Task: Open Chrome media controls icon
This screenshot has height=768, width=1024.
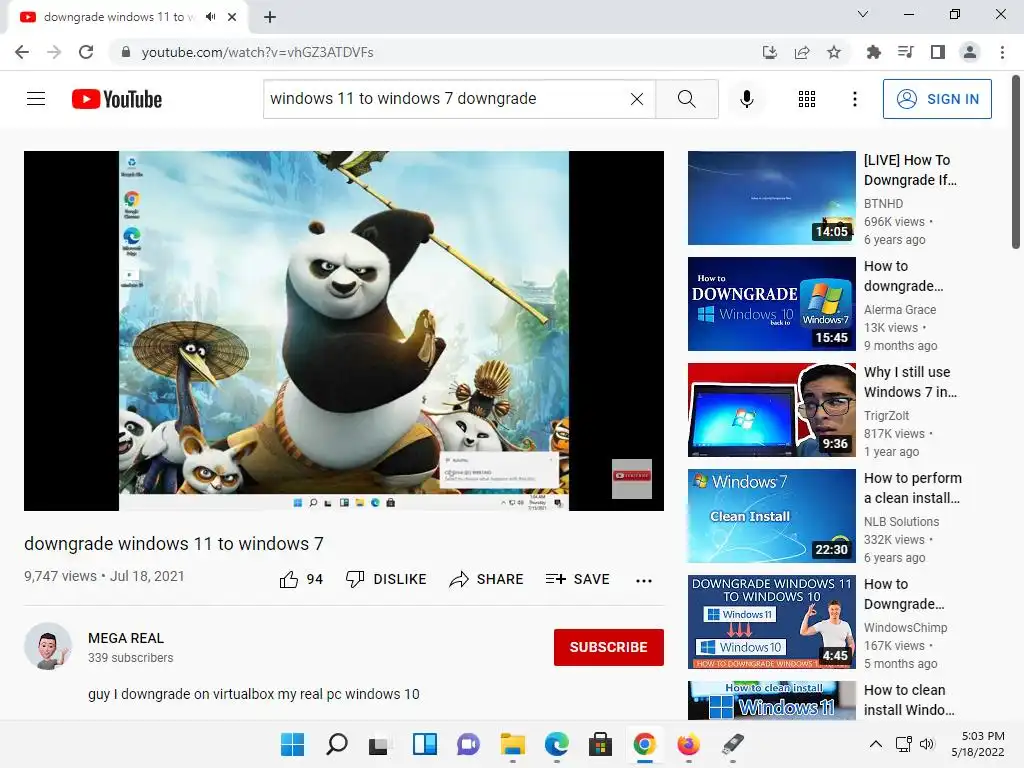Action: point(905,52)
